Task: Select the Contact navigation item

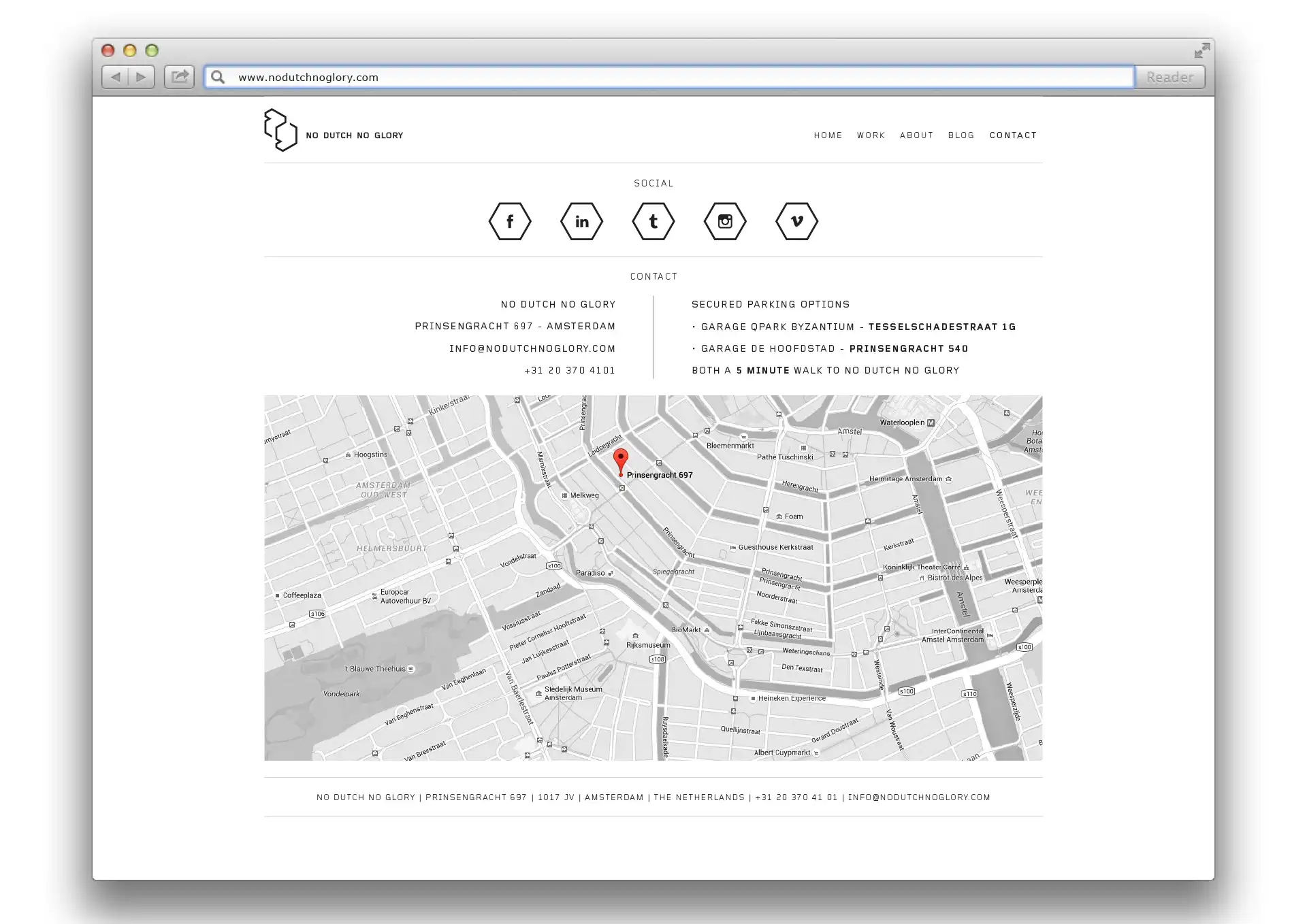Action: 1013,135
